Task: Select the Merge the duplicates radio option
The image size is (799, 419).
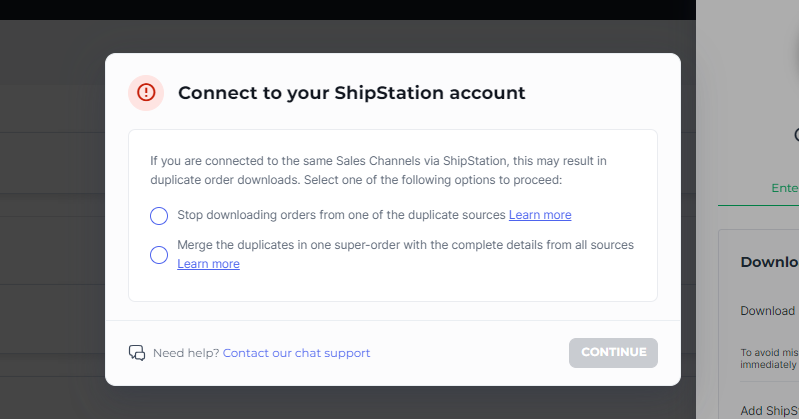Action: pyautogui.click(x=158, y=254)
